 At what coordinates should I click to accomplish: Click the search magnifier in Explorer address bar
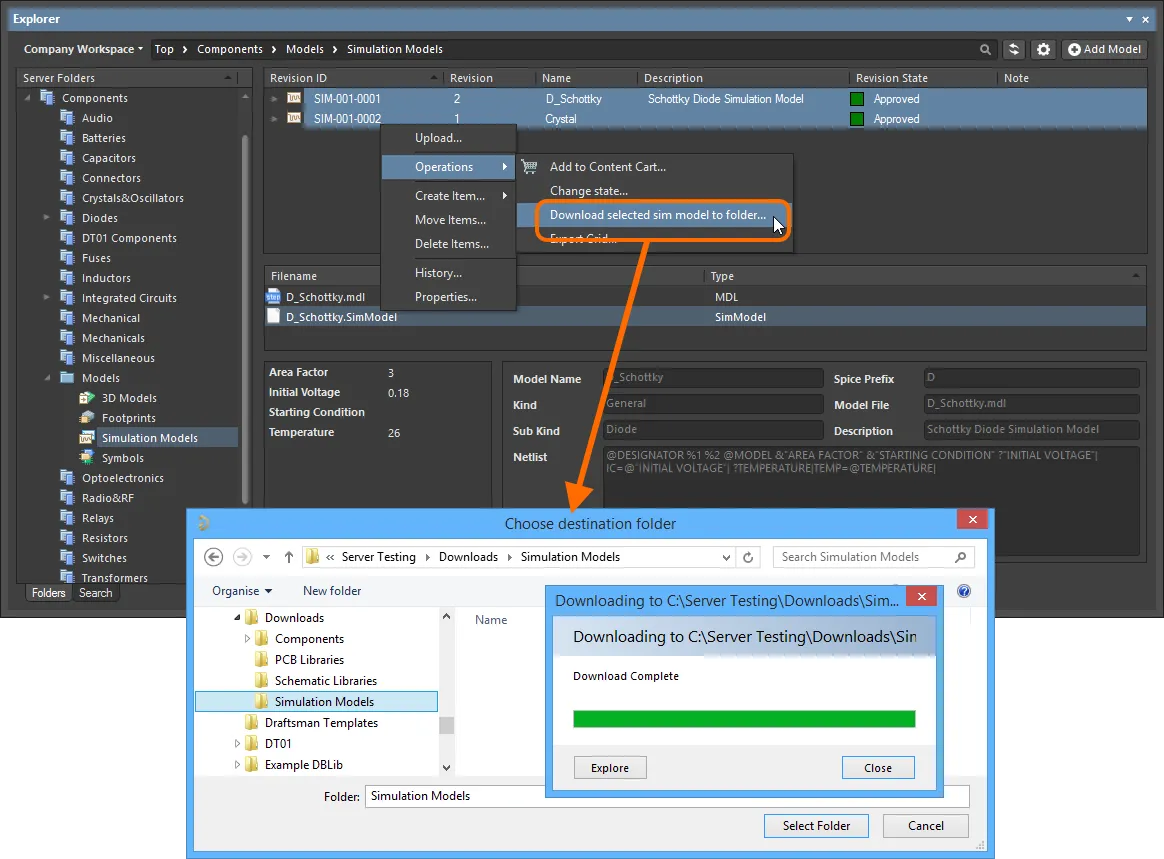coord(986,49)
